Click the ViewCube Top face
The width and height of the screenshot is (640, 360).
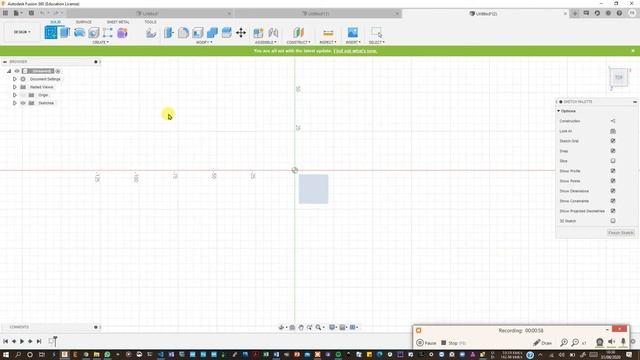[x=619, y=78]
